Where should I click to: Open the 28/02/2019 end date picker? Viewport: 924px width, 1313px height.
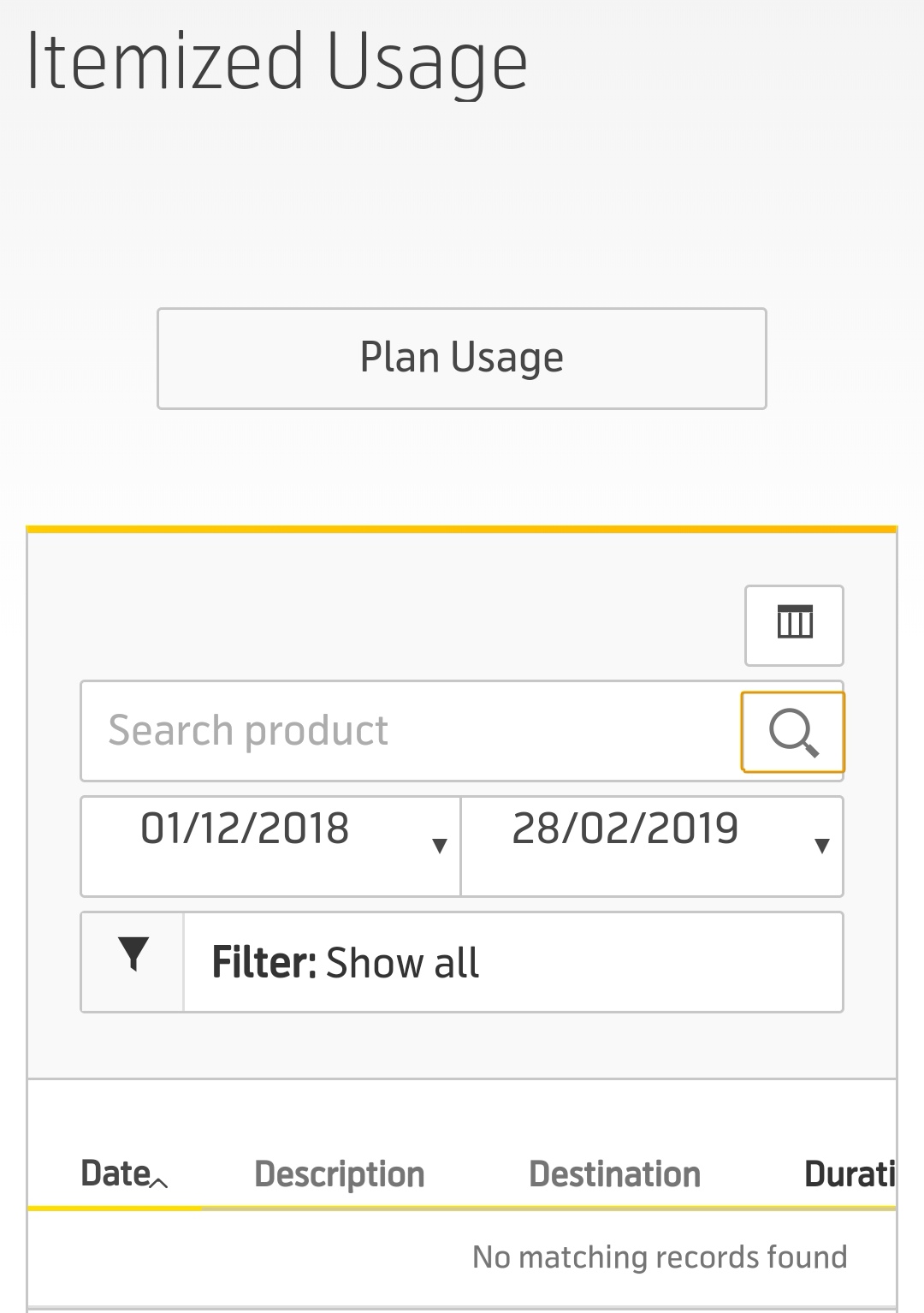click(x=652, y=846)
